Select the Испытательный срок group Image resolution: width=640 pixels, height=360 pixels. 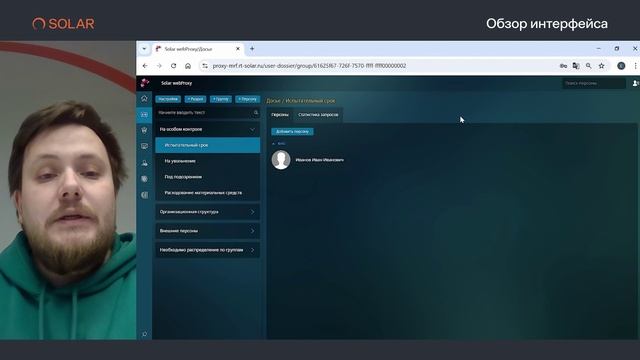(x=207, y=145)
